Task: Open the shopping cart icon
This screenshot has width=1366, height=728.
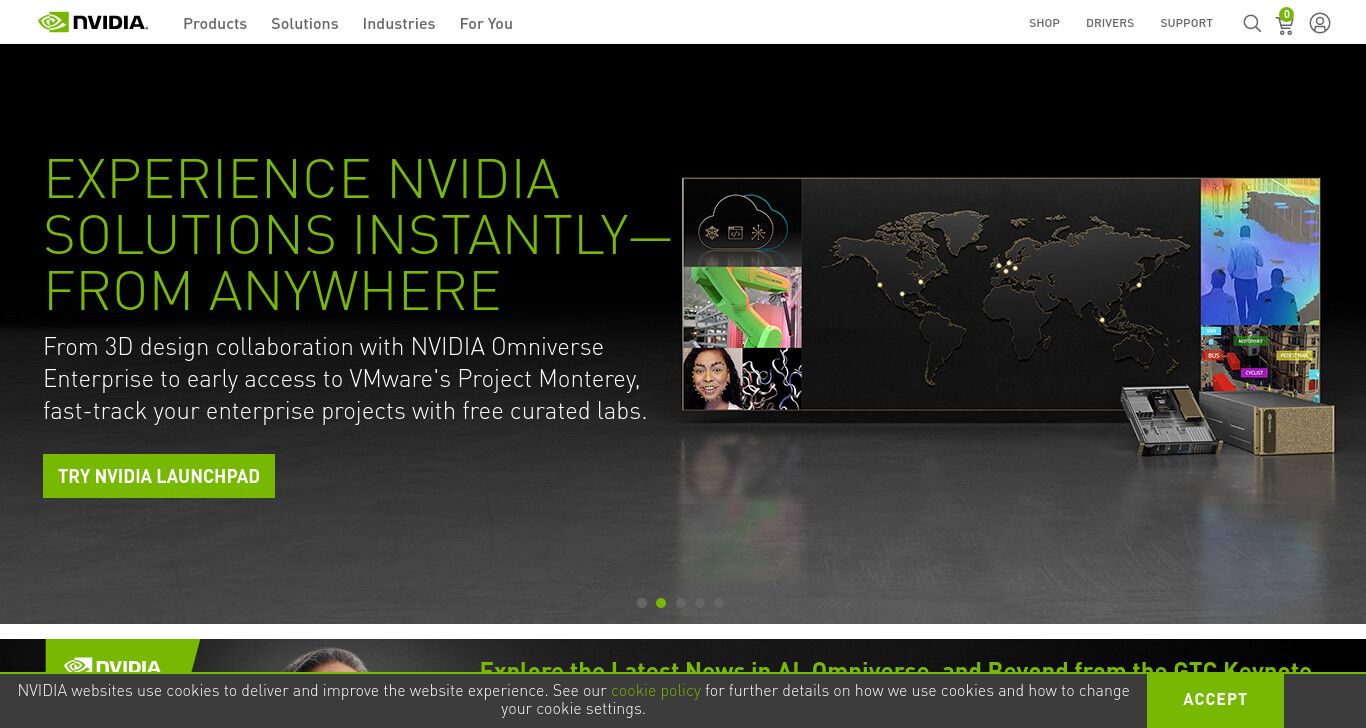Action: (1285, 22)
